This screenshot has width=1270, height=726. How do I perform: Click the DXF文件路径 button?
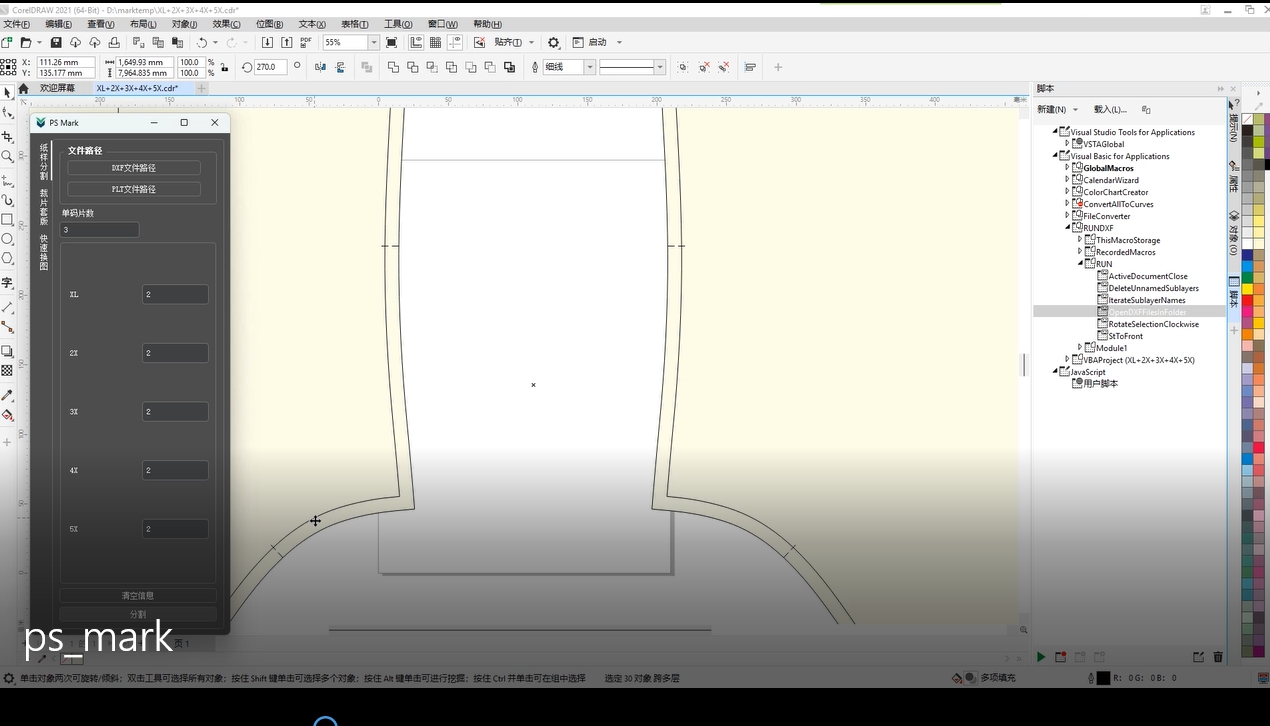[x=134, y=168]
